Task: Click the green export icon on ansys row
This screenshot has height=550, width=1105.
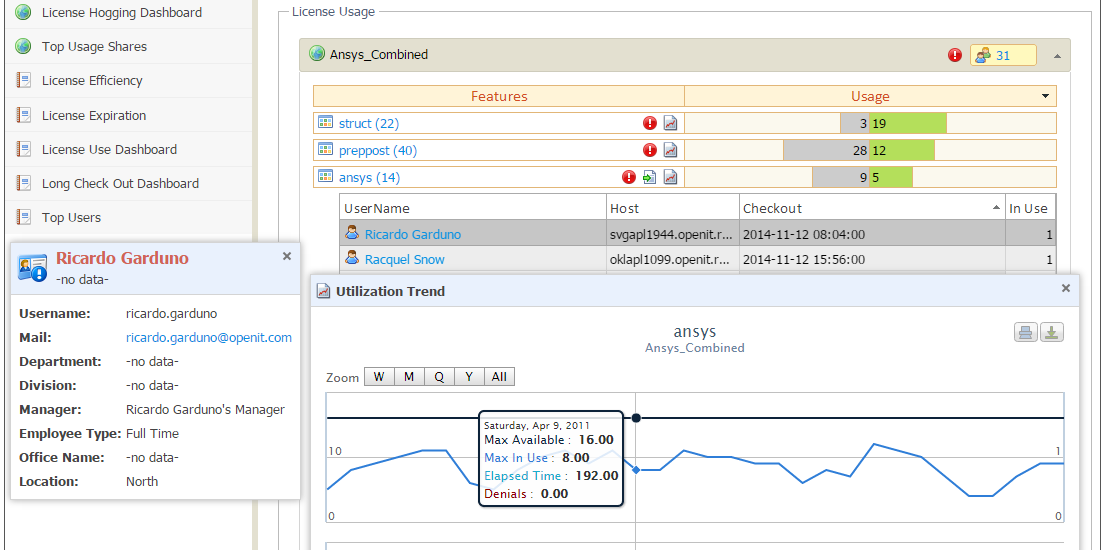Action: point(650,178)
